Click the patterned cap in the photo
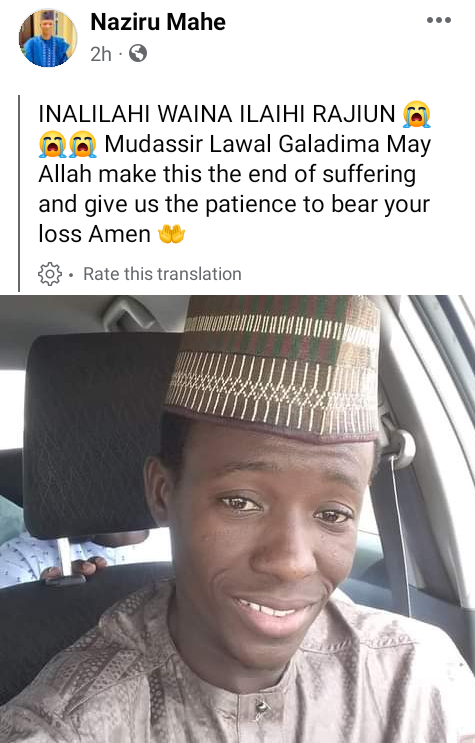Screen dimensions: 475x743 click(273, 365)
